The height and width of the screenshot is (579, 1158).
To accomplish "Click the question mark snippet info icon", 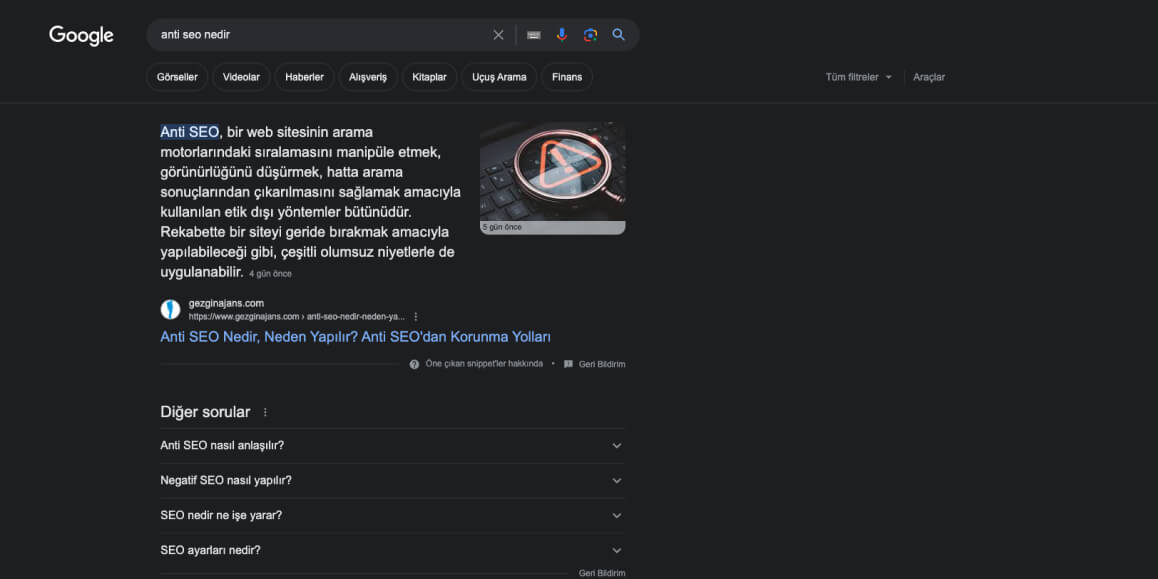I will 414,364.
